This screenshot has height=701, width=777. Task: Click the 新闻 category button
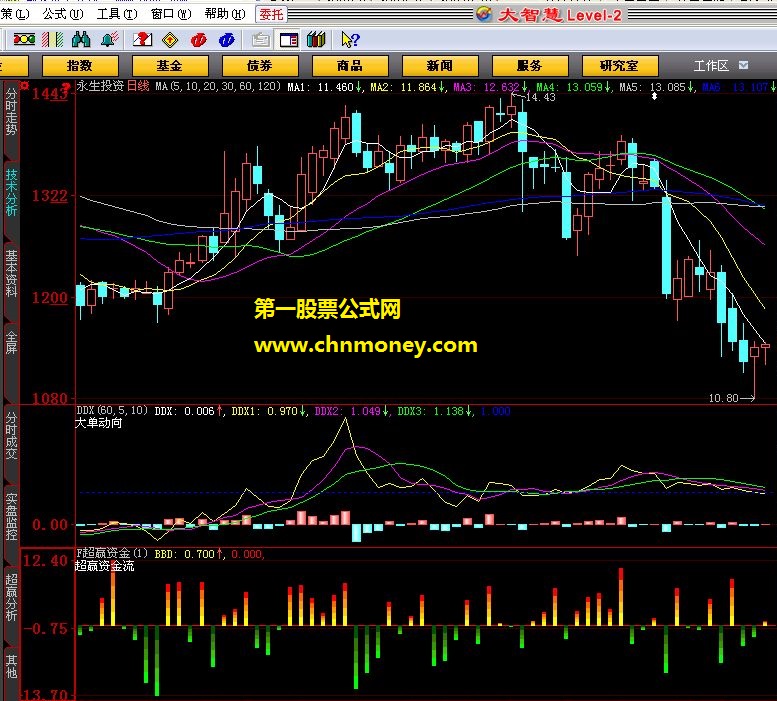tap(440, 66)
